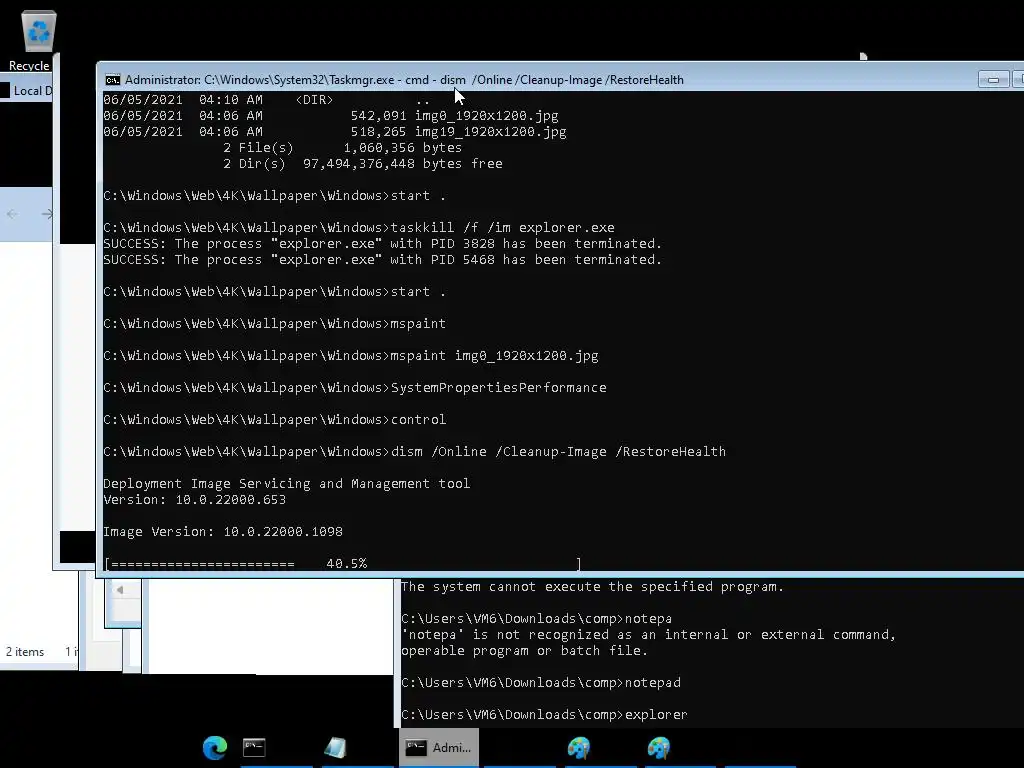Click the 'taskkill /f /im explorer.exe' command

[502, 228]
